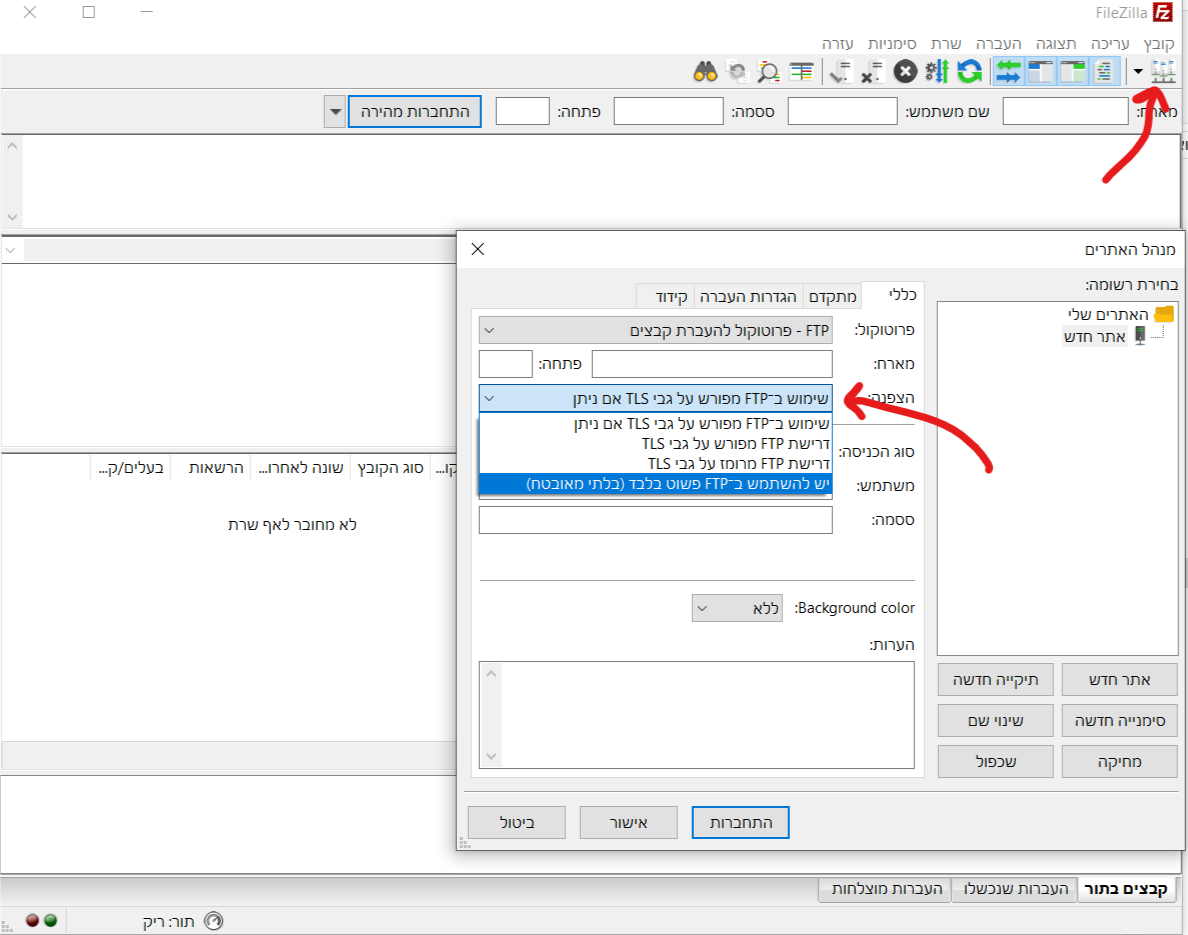This screenshot has width=1188, height=935.
Task: Click the synchronized browsing toolbar icon
Action: (x=736, y=72)
